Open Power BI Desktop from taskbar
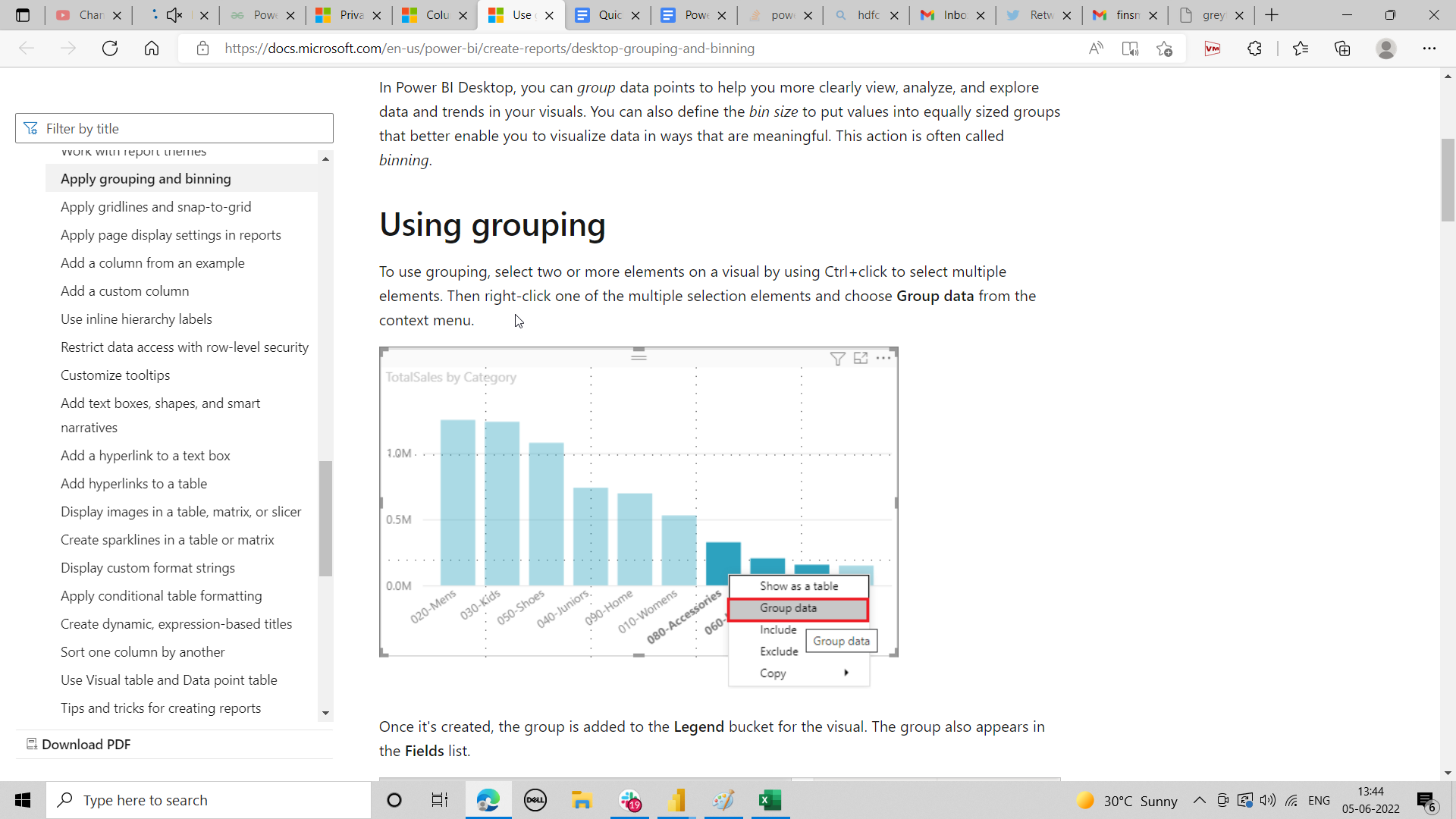Image resolution: width=1456 pixels, height=819 pixels. click(676, 800)
